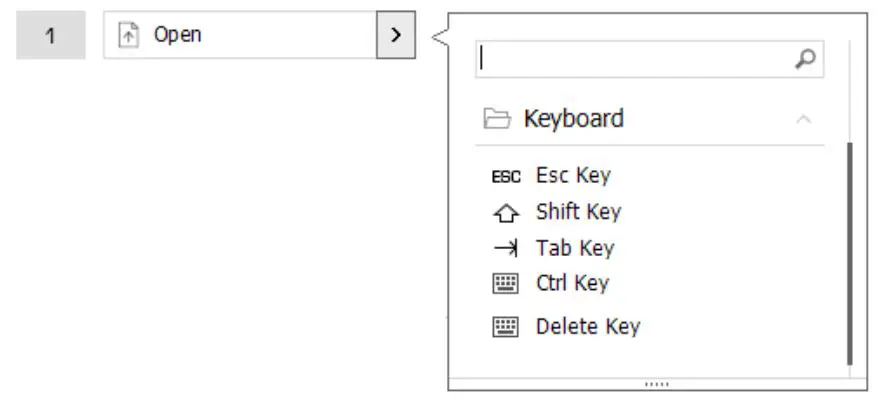Image resolution: width=895 pixels, height=404 pixels.
Task: Click the keyboard icon beside Ctrl Key
Action: pos(506,284)
